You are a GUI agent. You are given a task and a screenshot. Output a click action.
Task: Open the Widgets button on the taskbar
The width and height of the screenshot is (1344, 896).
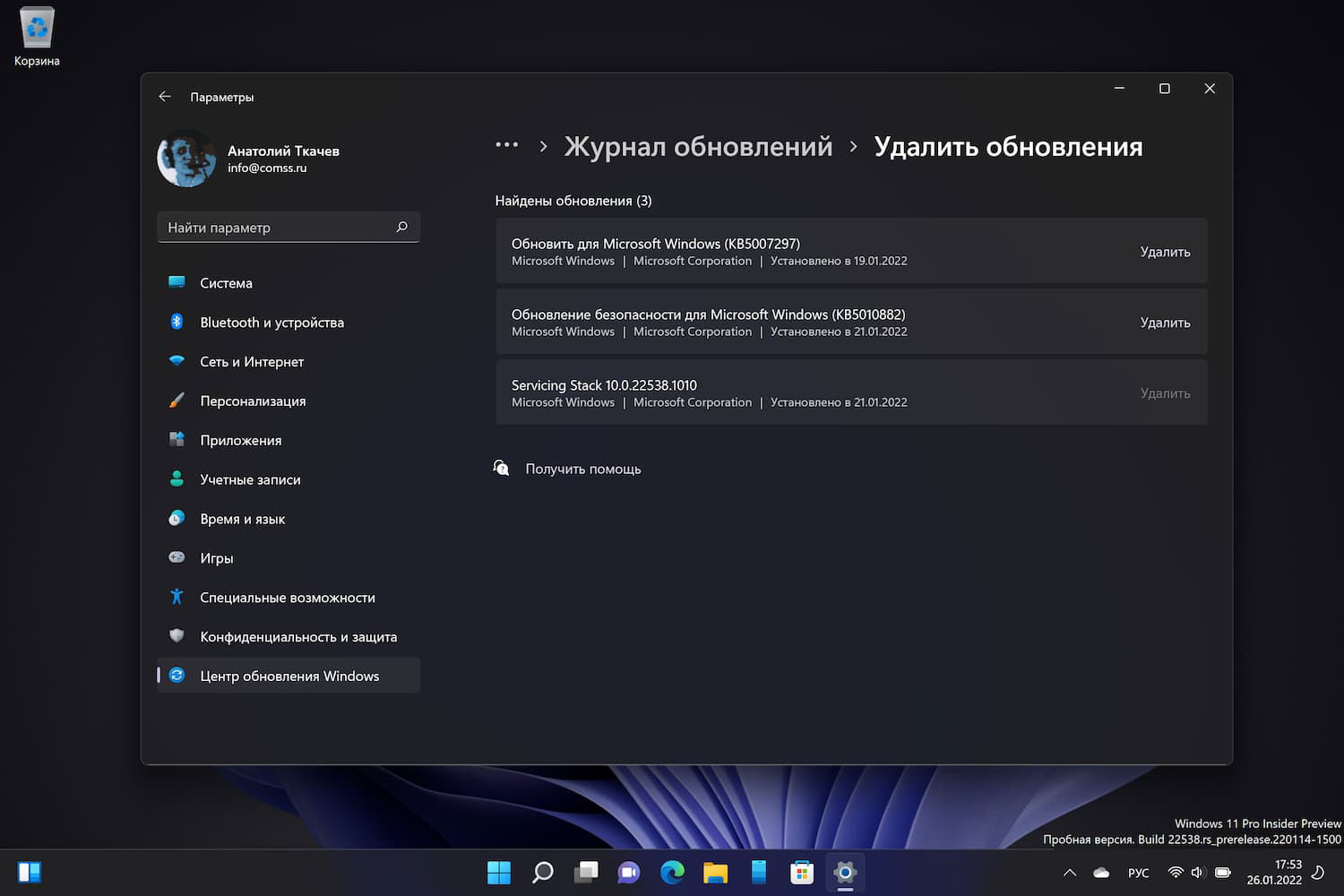point(30,872)
